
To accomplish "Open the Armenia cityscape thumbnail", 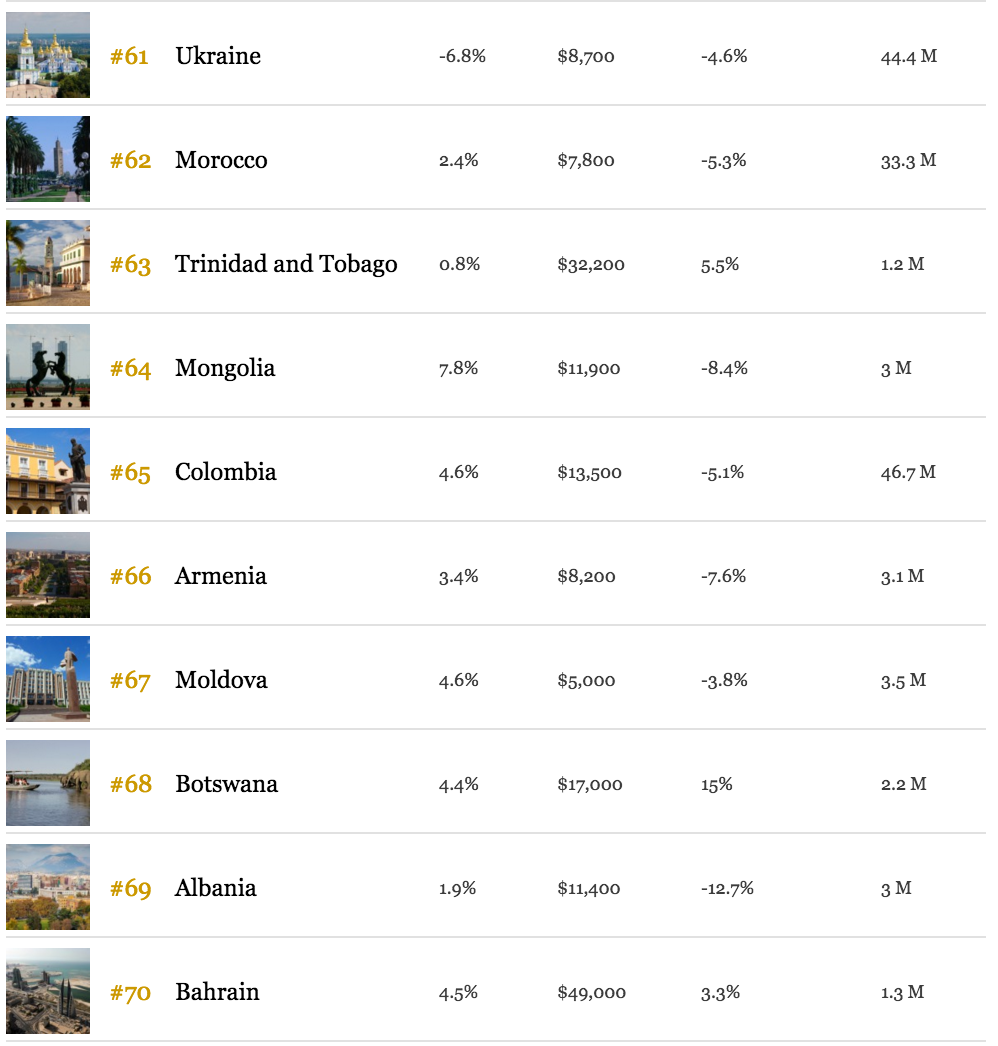I will [48, 575].
